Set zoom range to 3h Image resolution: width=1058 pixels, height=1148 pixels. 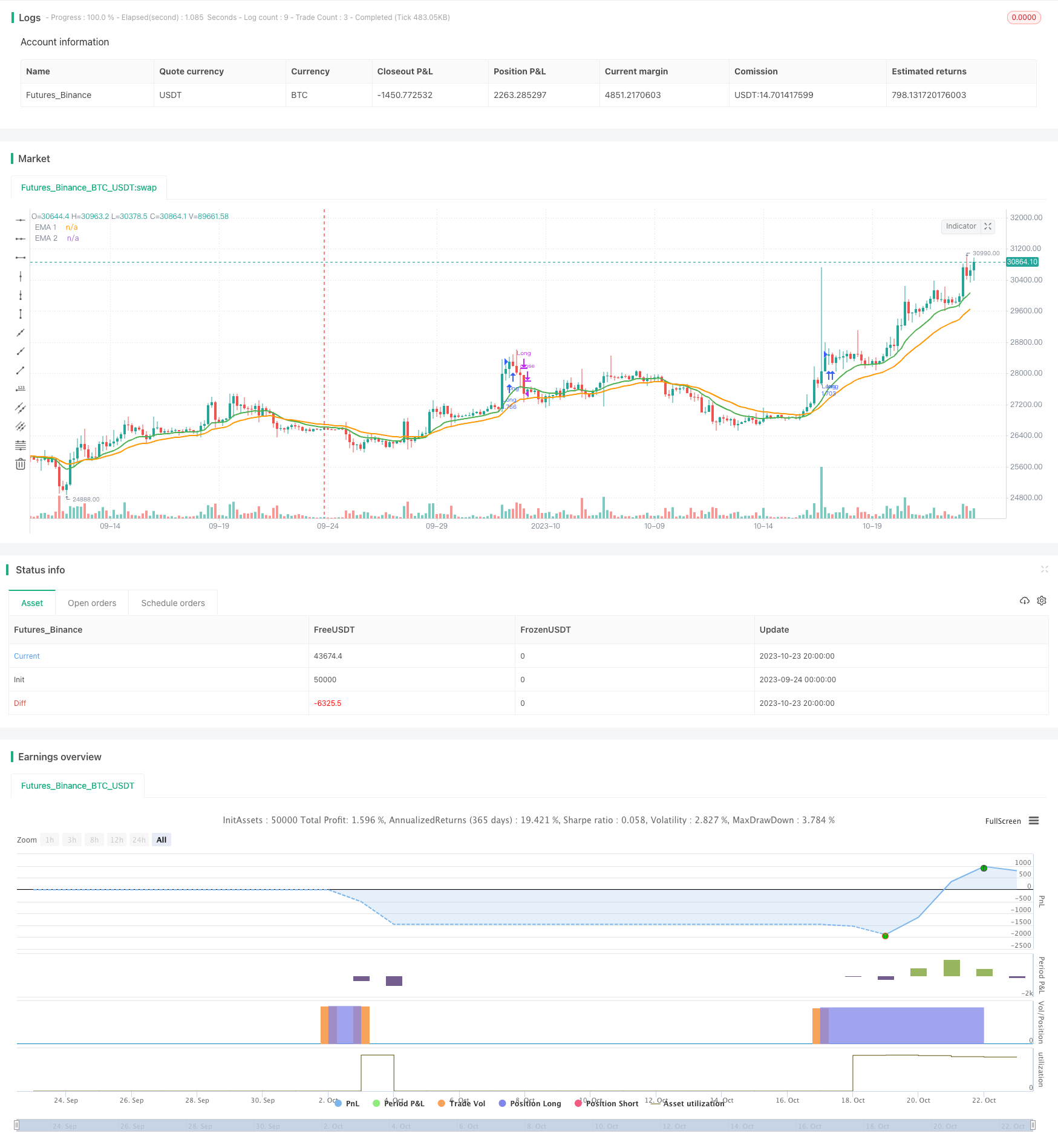click(x=72, y=840)
